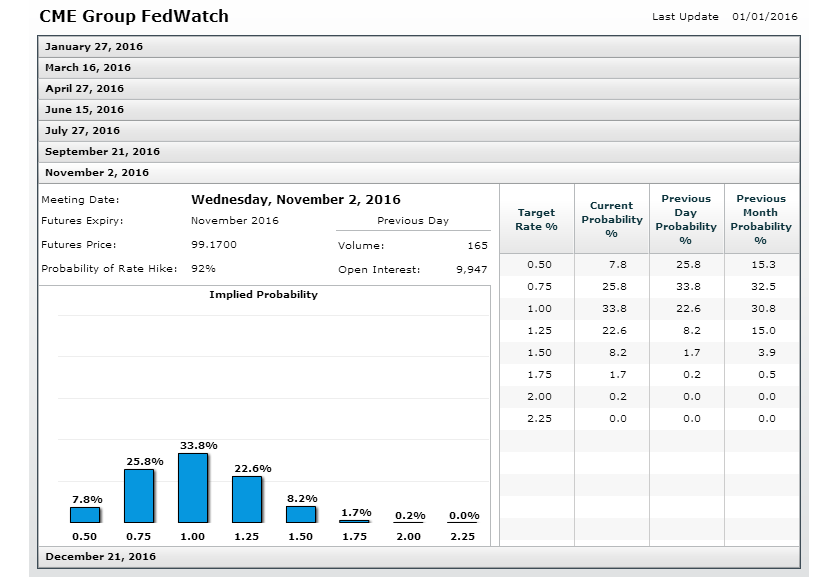The width and height of the screenshot is (817, 583).
Task: Collapse the November 2, 2016 section header
Action: (418, 172)
